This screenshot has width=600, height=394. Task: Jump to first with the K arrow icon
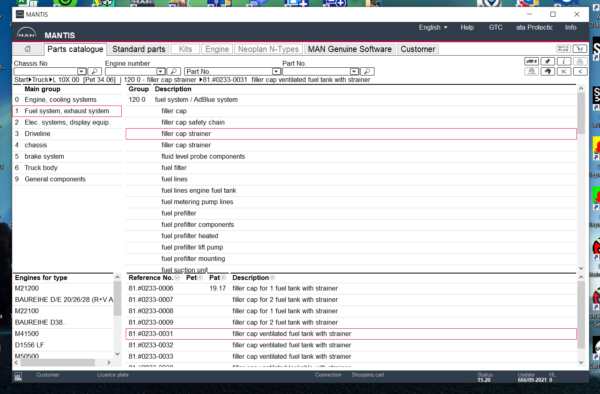coord(564,72)
